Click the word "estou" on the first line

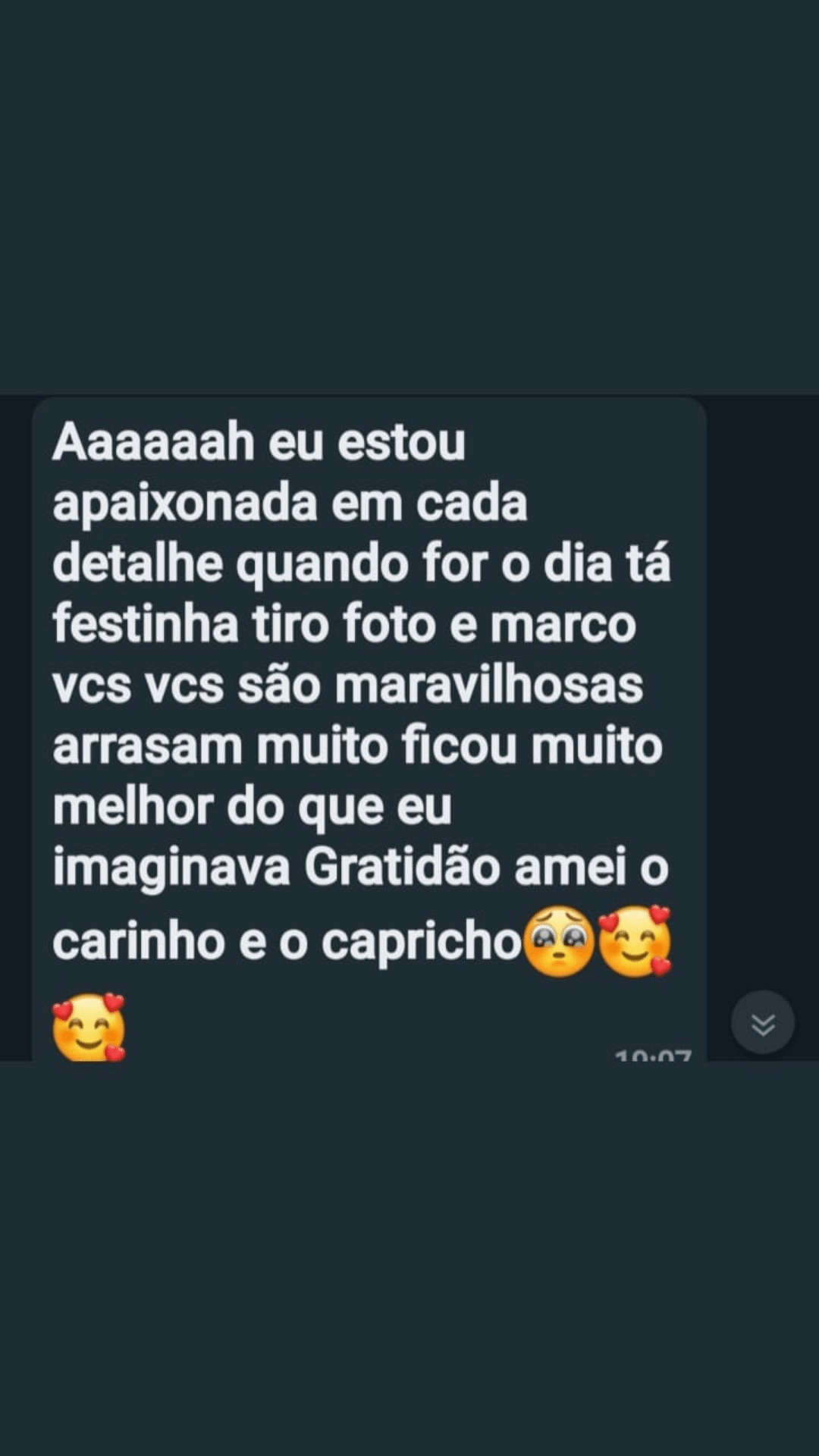point(401,444)
